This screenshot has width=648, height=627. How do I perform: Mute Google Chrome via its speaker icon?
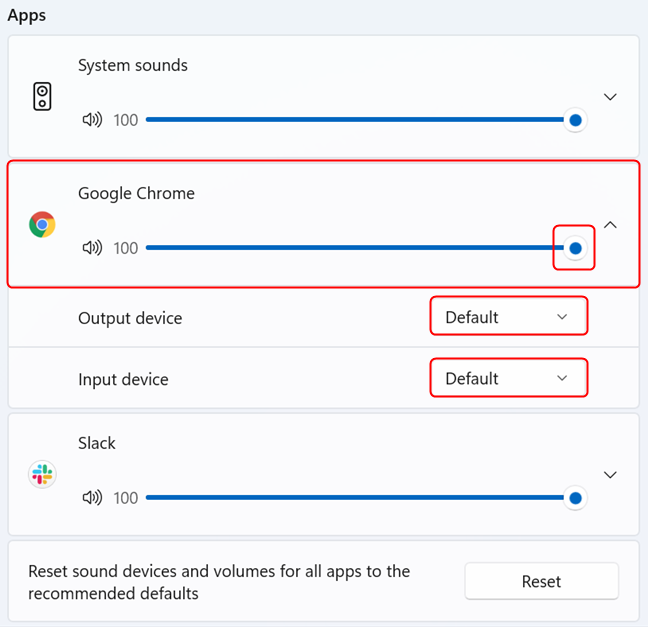pyautogui.click(x=92, y=248)
